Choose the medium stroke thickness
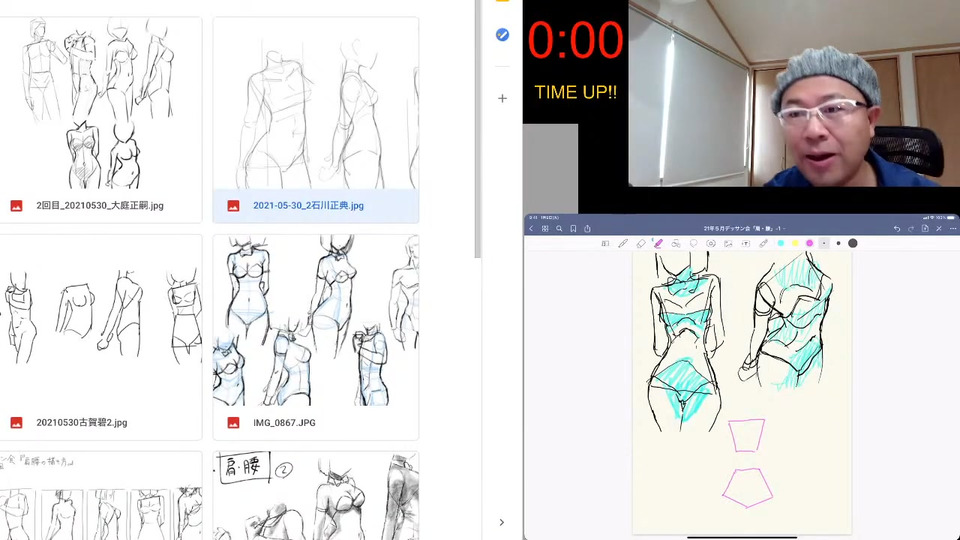Viewport: 960px width, 540px height. pos(838,243)
